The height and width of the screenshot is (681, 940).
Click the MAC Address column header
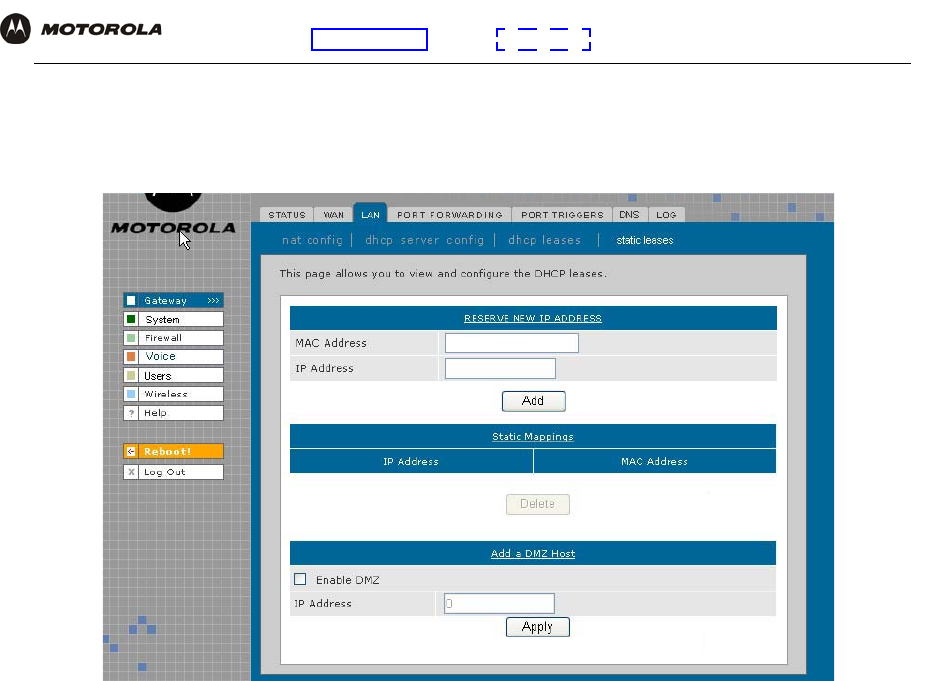(x=655, y=462)
